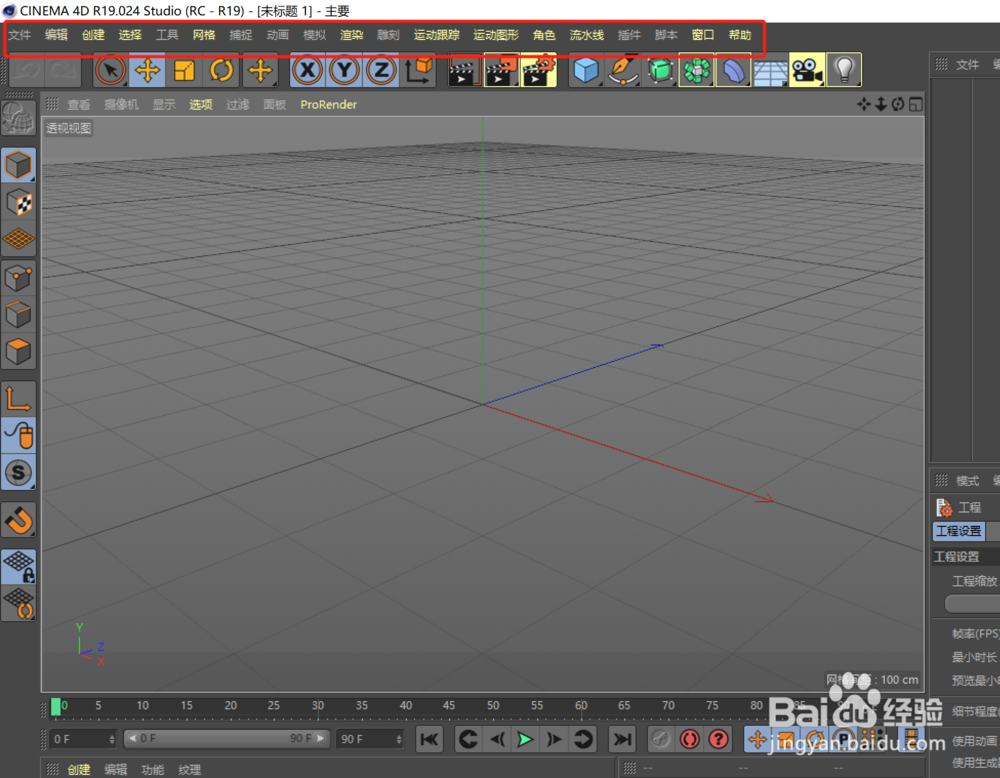Toggle Y axis lock

(x=345, y=70)
